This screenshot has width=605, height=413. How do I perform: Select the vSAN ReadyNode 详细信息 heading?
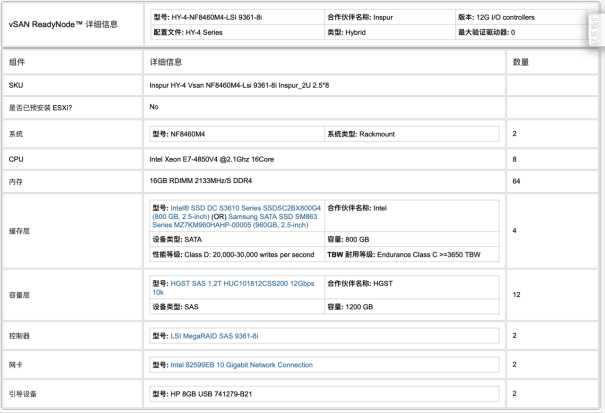click(x=63, y=24)
